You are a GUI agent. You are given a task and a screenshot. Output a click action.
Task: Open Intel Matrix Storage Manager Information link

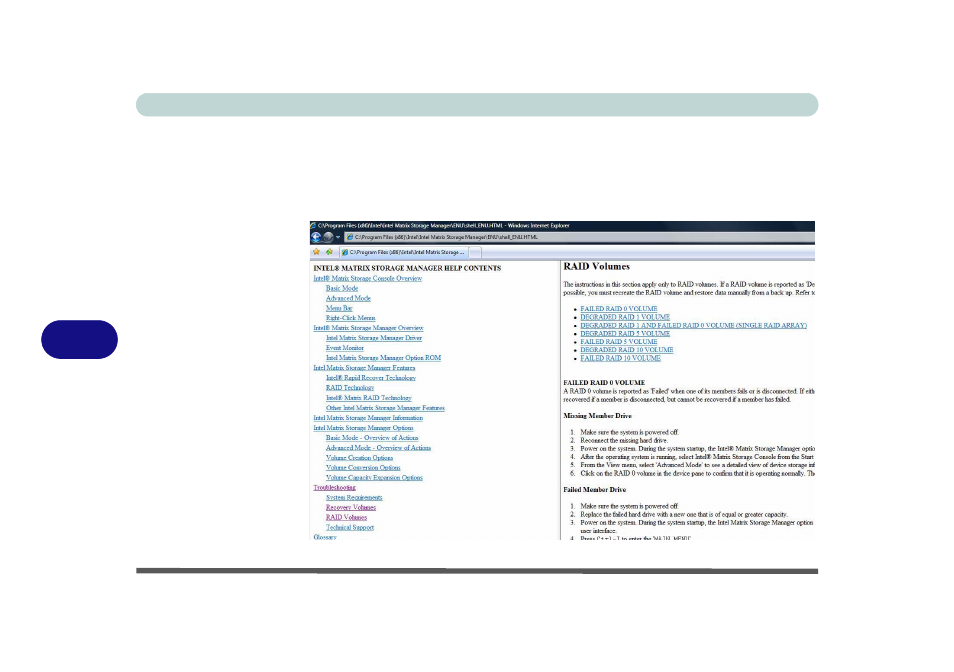pyautogui.click(x=368, y=418)
